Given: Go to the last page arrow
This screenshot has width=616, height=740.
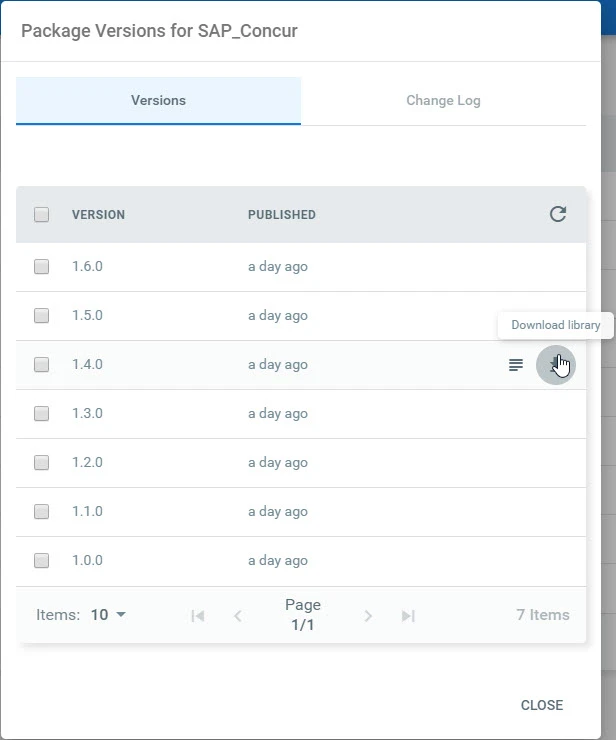Looking at the screenshot, I should pyautogui.click(x=408, y=615).
